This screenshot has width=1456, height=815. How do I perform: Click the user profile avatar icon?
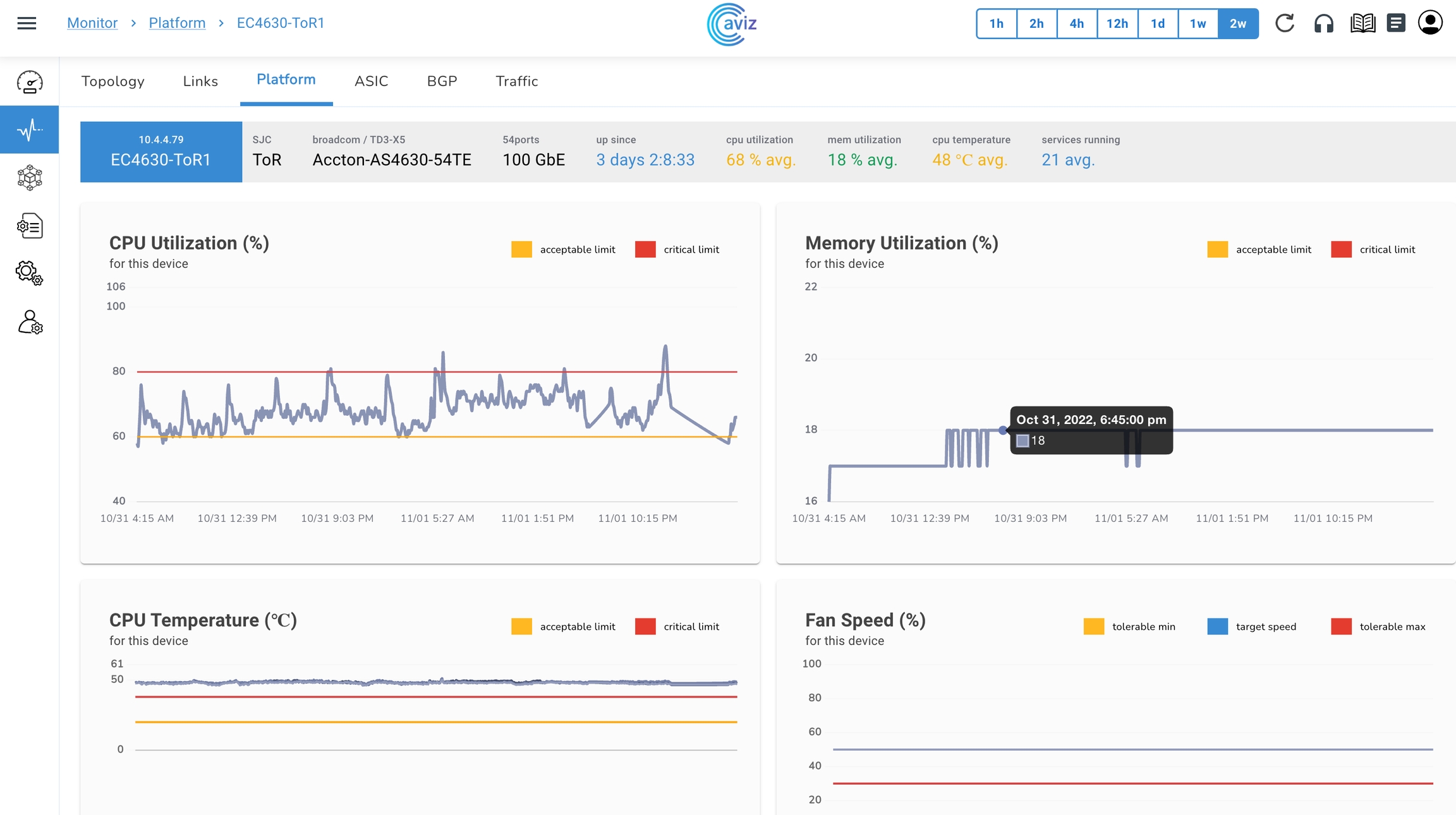click(1430, 23)
